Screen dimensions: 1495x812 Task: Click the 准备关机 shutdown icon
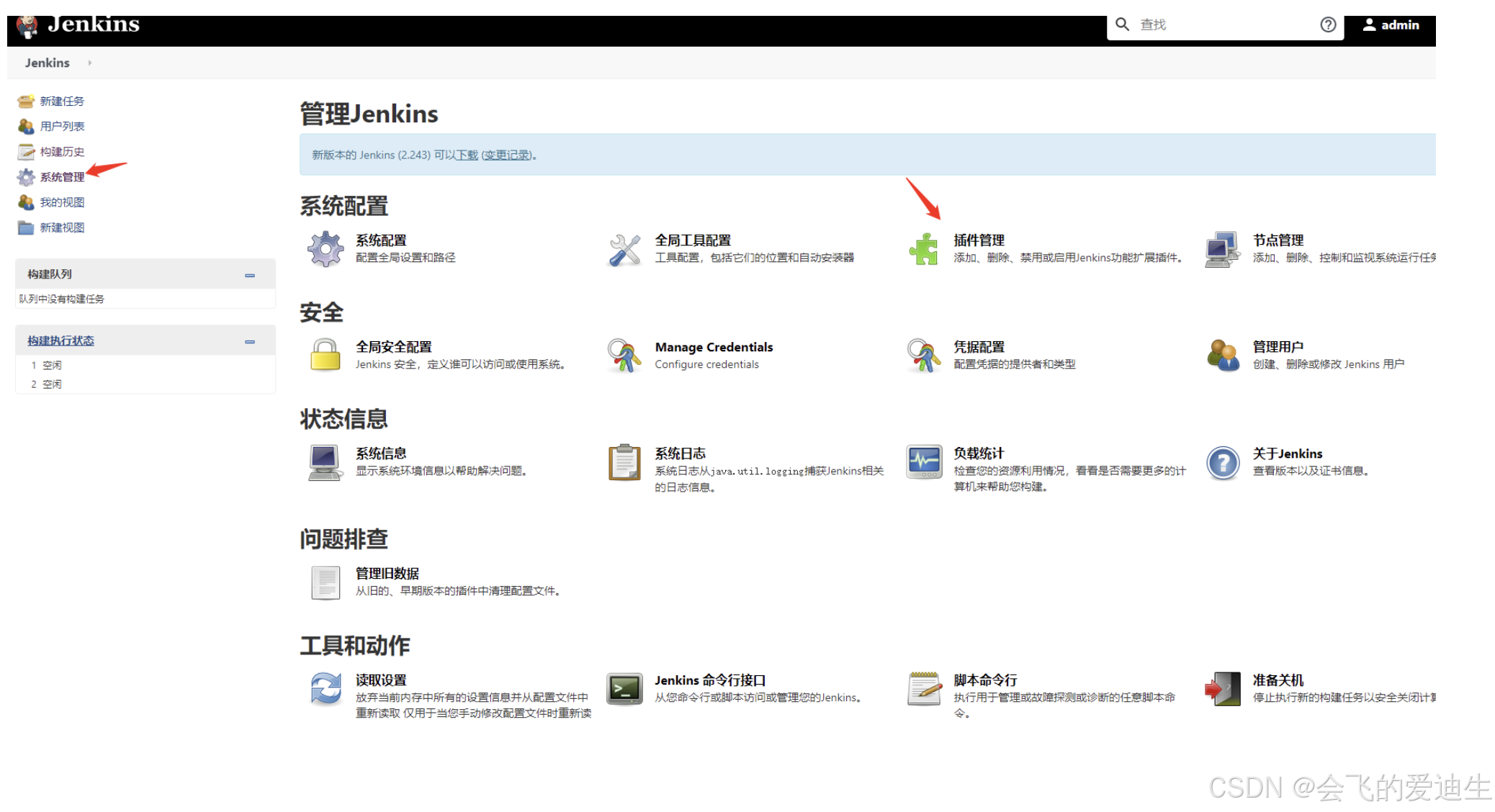coord(1223,688)
